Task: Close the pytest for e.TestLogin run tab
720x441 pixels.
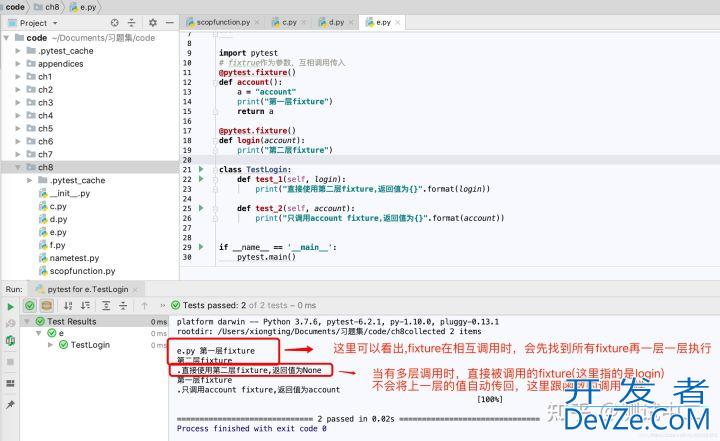Action: 136,289
